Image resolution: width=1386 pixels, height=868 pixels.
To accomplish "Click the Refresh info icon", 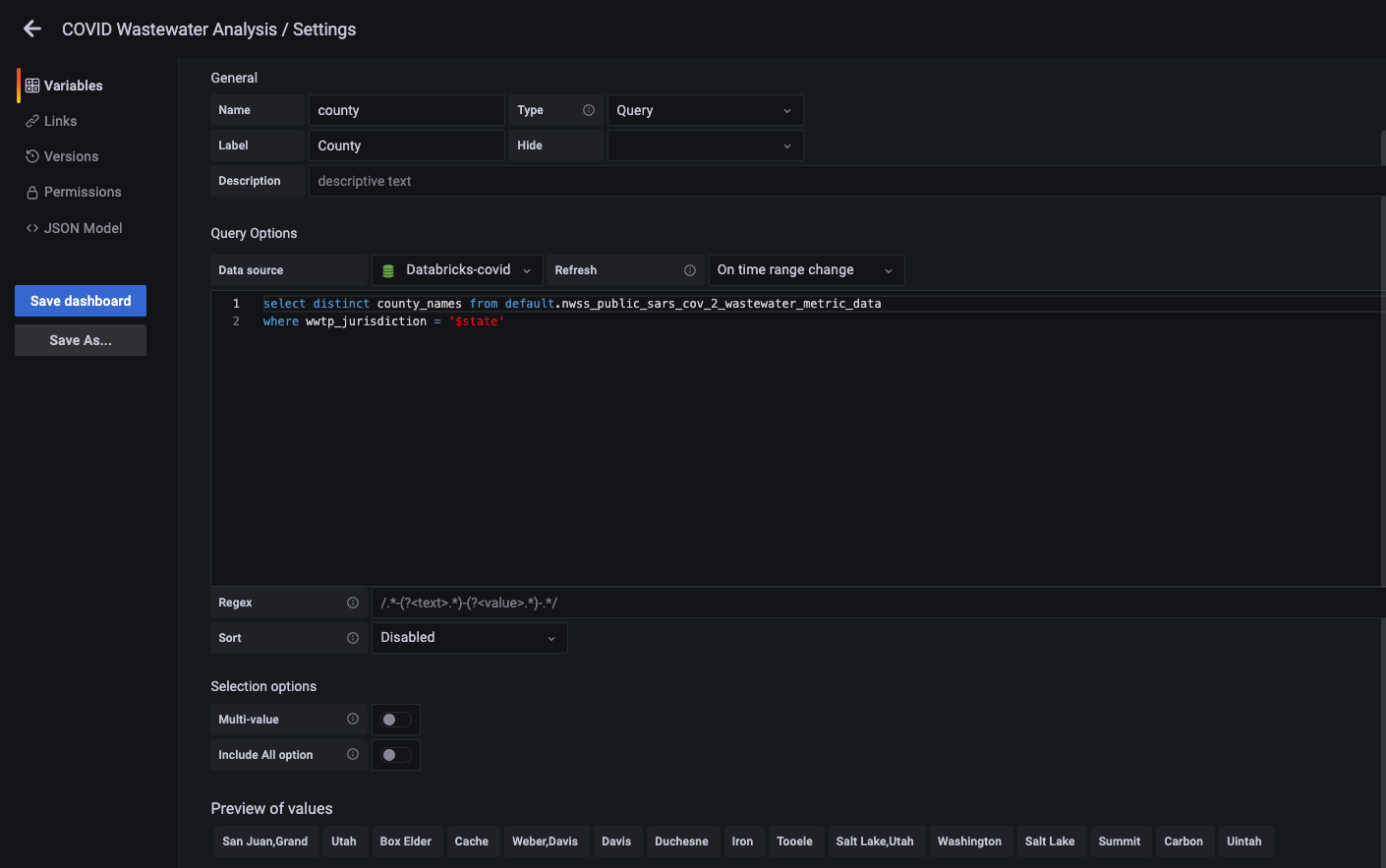I will [x=691, y=269].
